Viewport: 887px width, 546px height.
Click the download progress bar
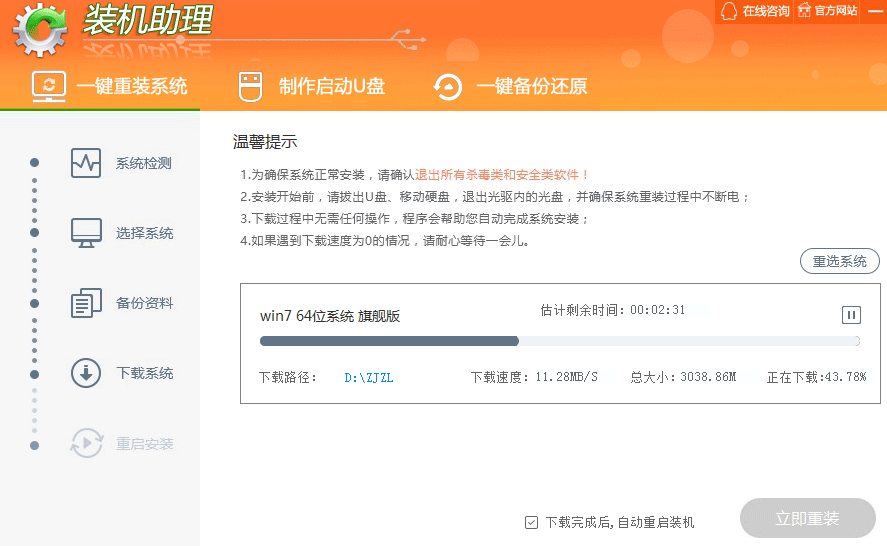(559, 341)
